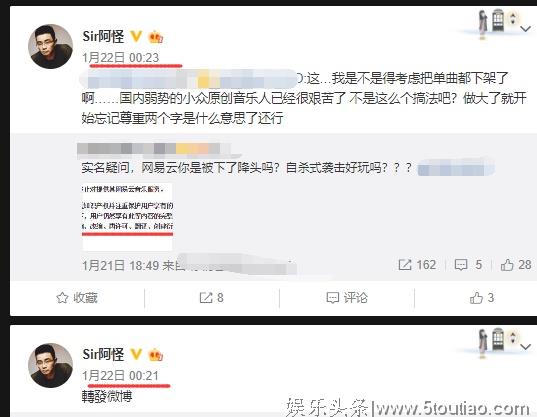537x417 pixels.
Task: Click Sir阿怪 username on first post
Action: click(x=103, y=36)
